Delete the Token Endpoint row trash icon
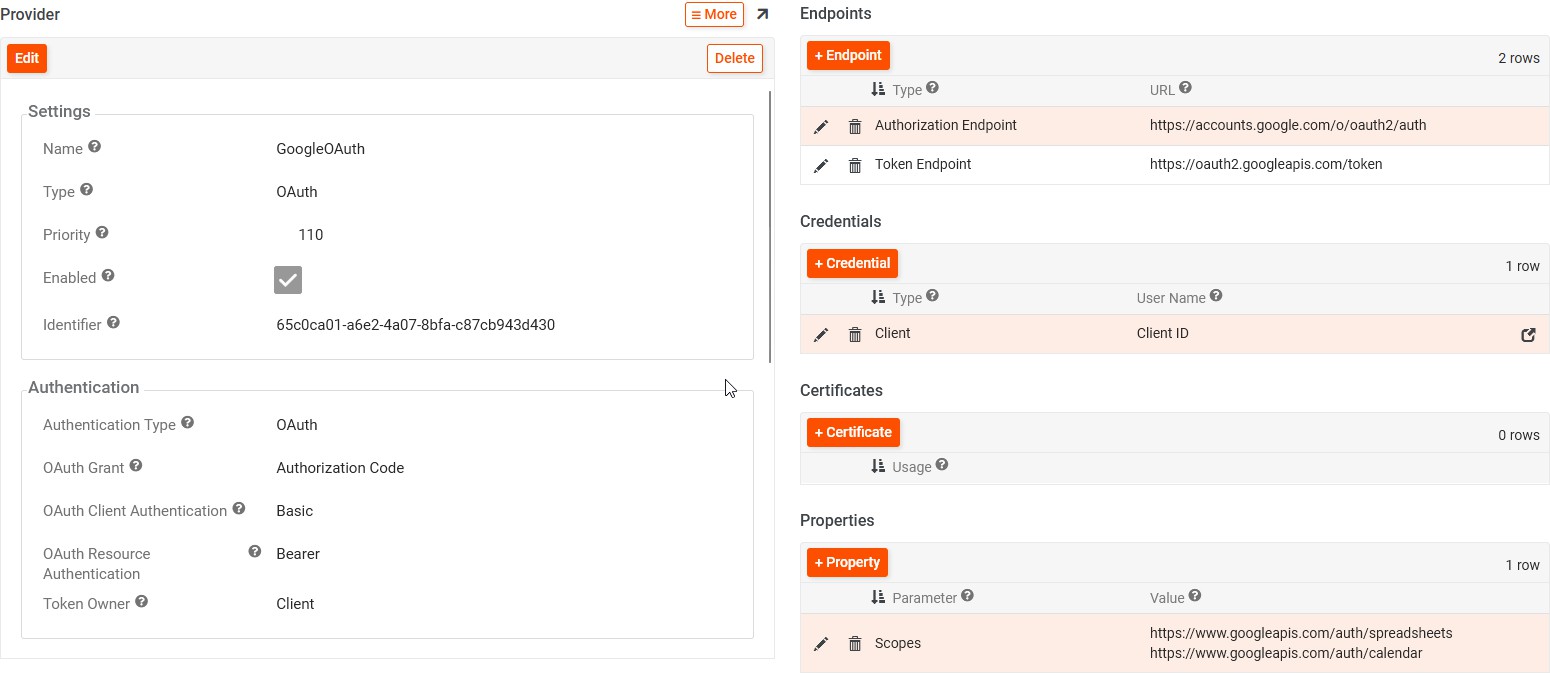Image resolution: width=1550 pixels, height=673 pixels. click(855, 165)
